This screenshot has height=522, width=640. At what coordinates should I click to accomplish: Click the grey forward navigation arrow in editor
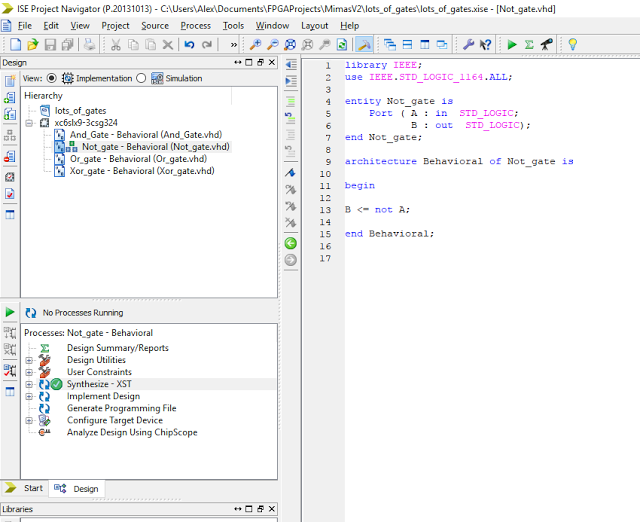tap(291, 260)
